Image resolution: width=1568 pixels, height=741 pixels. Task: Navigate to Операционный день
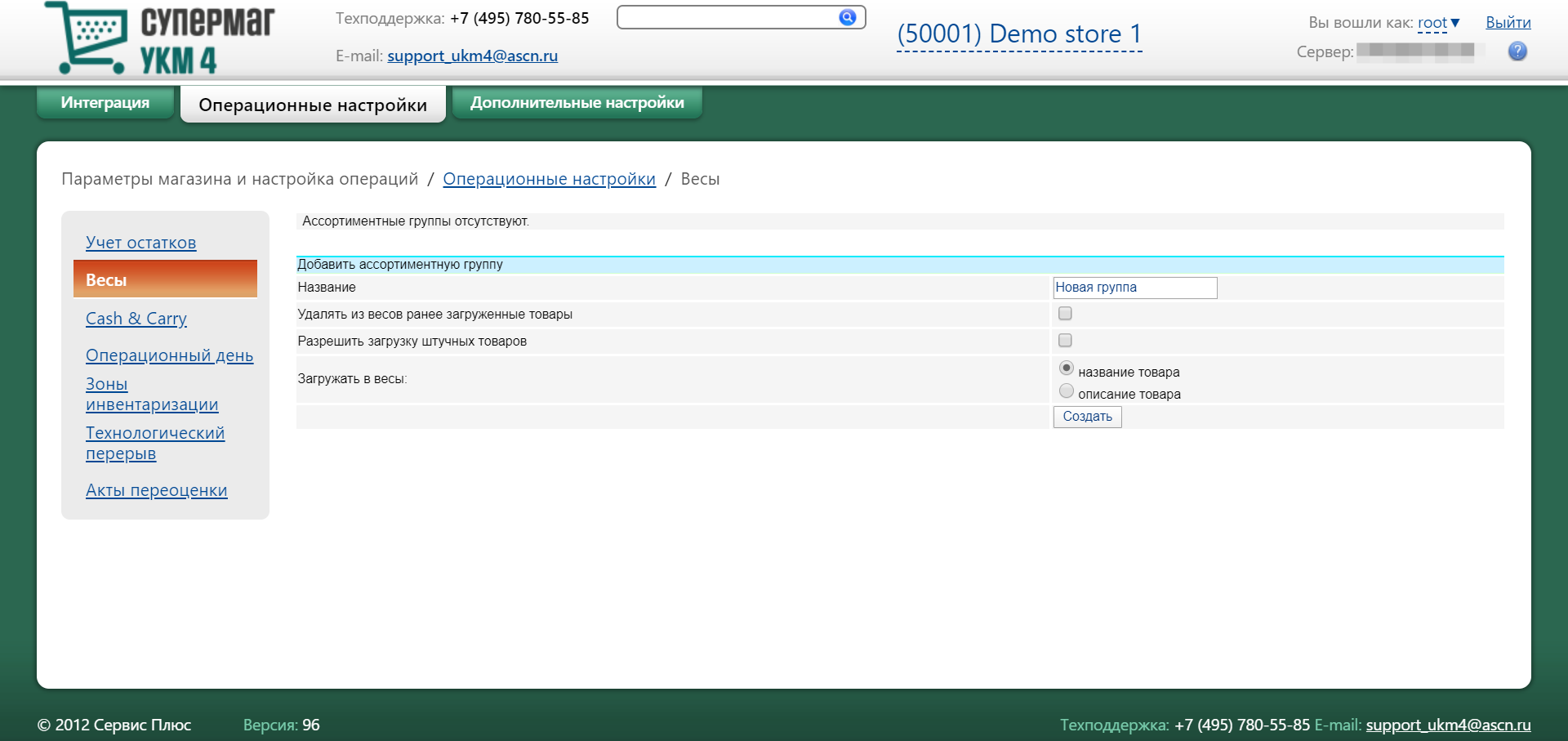[x=169, y=355]
